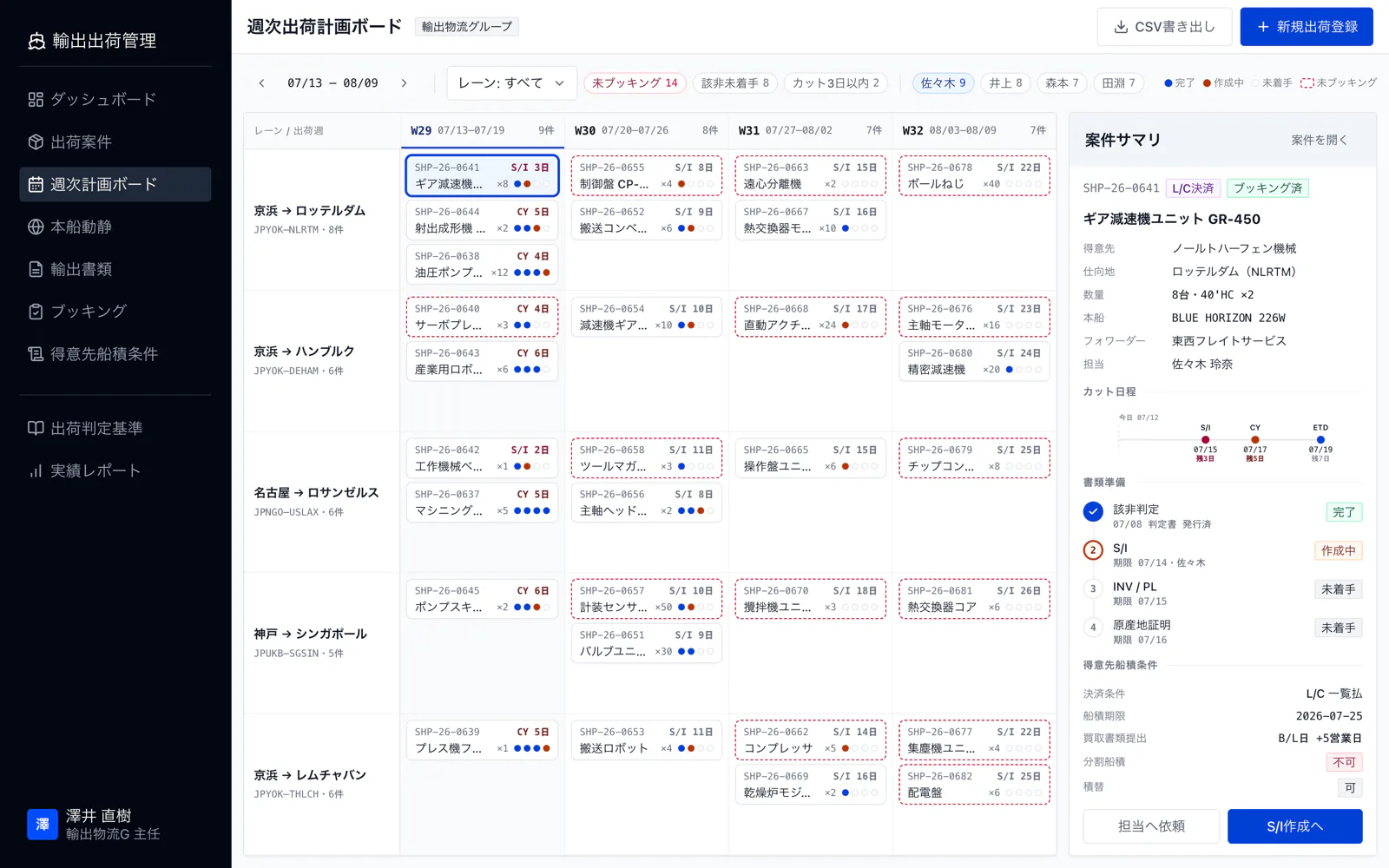The width and height of the screenshot is (1389, 868).
Task: Click 完了 badge for 該非判定
Action: tap(1344, 512)
